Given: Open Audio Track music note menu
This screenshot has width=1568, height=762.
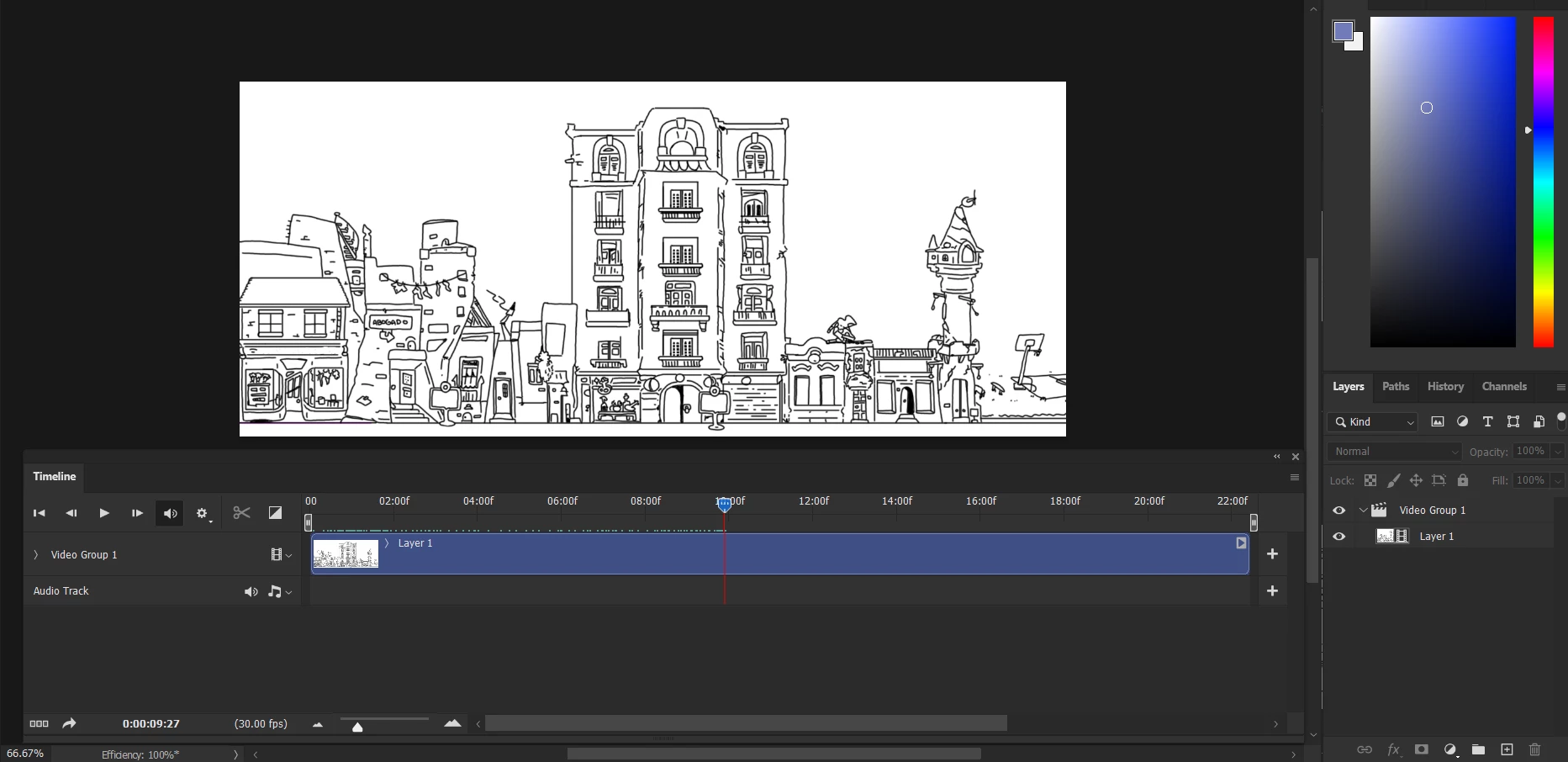Looking at the screenshot, I should click(280, 592).
